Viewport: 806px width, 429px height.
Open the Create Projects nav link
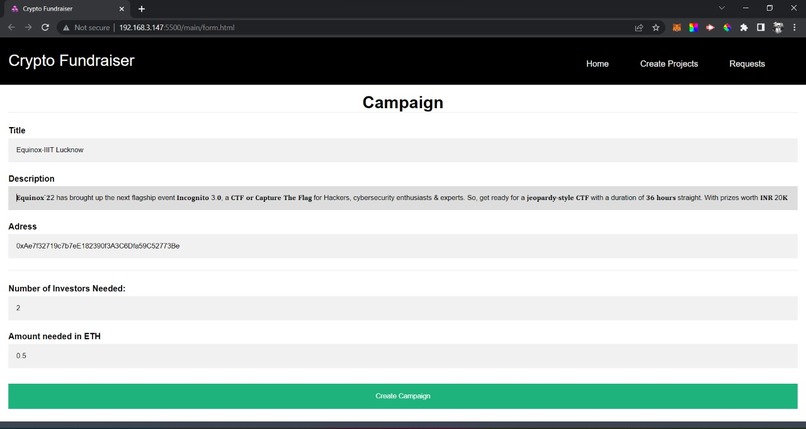coord(669,64)
